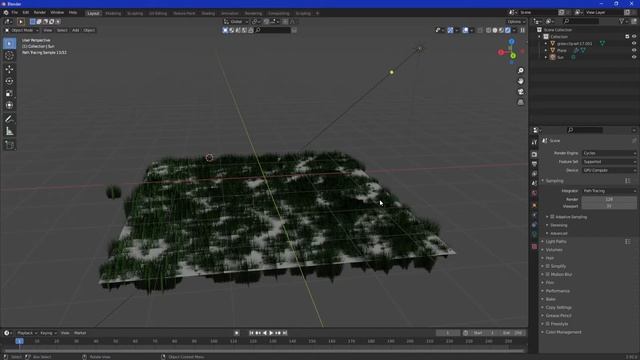Open the File menu
The height and width of the screenshot is (360, 640).
pos(15,13)
